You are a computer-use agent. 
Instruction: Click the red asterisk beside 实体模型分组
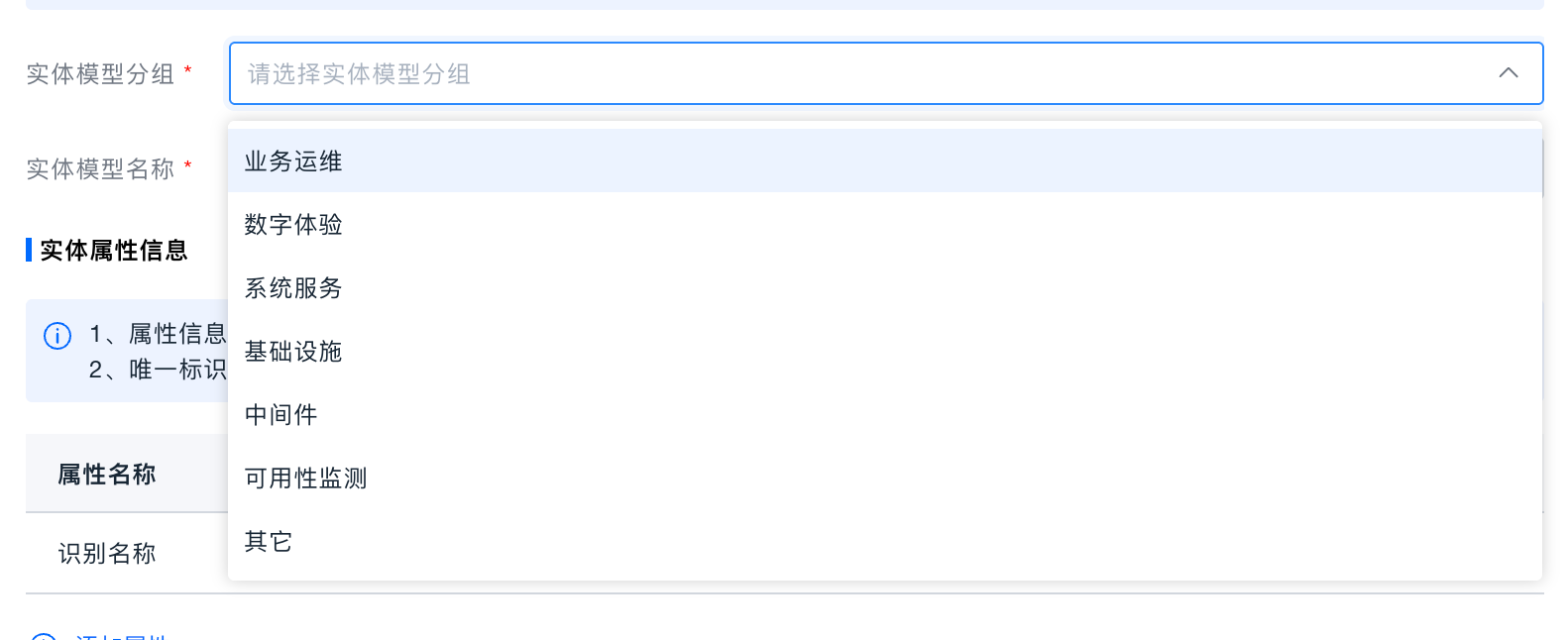point(188,71)
